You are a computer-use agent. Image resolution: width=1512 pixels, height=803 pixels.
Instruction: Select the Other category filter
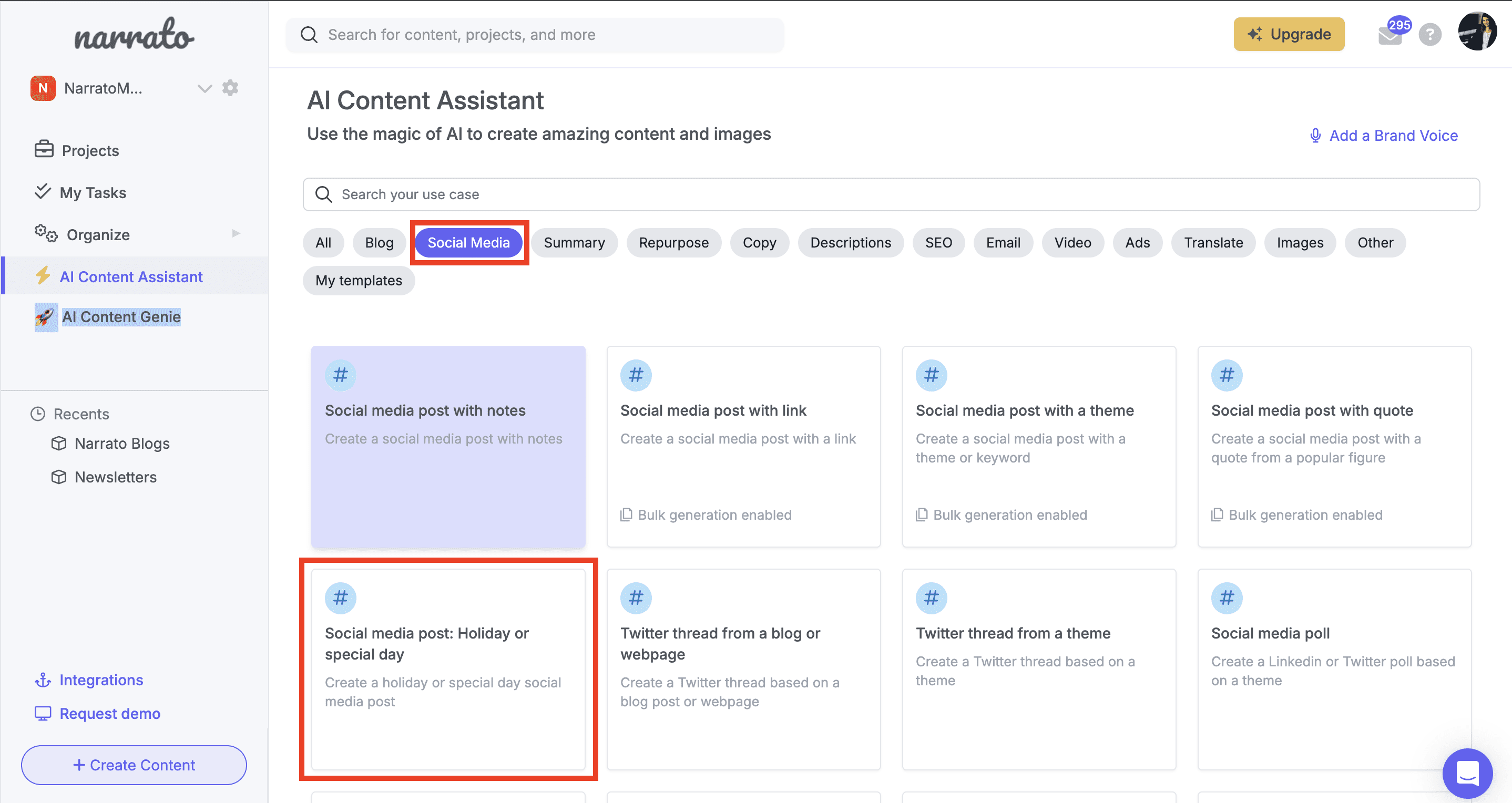coord(1375,243)
